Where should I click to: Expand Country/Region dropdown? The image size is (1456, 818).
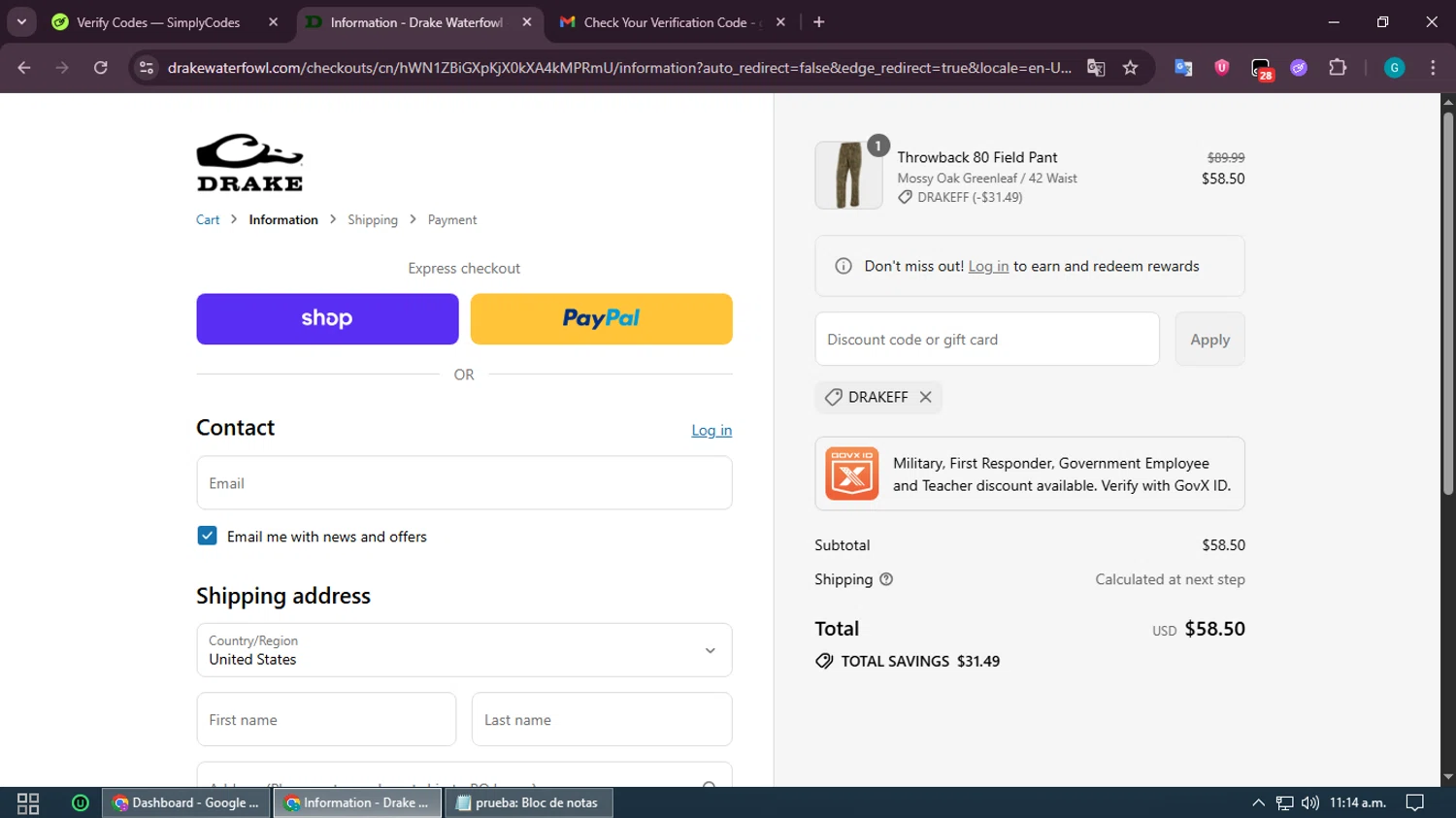tap(464, 650)
